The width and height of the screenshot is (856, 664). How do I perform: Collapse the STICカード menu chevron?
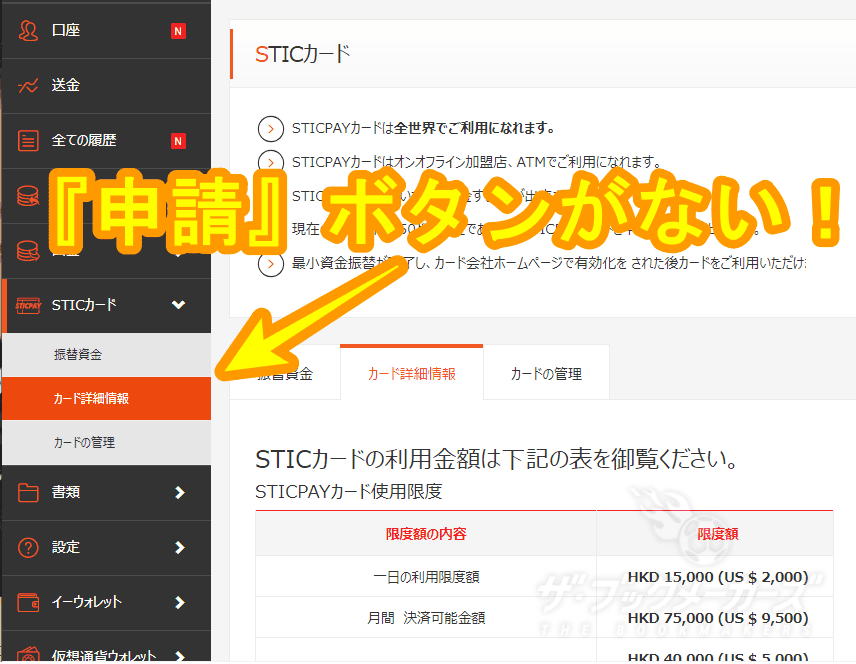[x=179, y=305]
